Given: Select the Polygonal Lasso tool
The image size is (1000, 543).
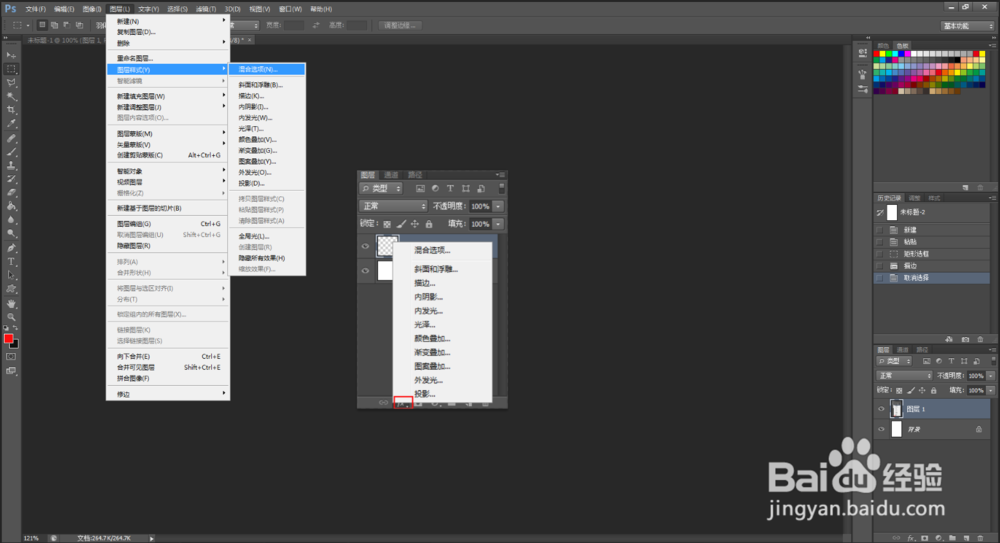Looking at the screenshot, I should click(11, 83).
